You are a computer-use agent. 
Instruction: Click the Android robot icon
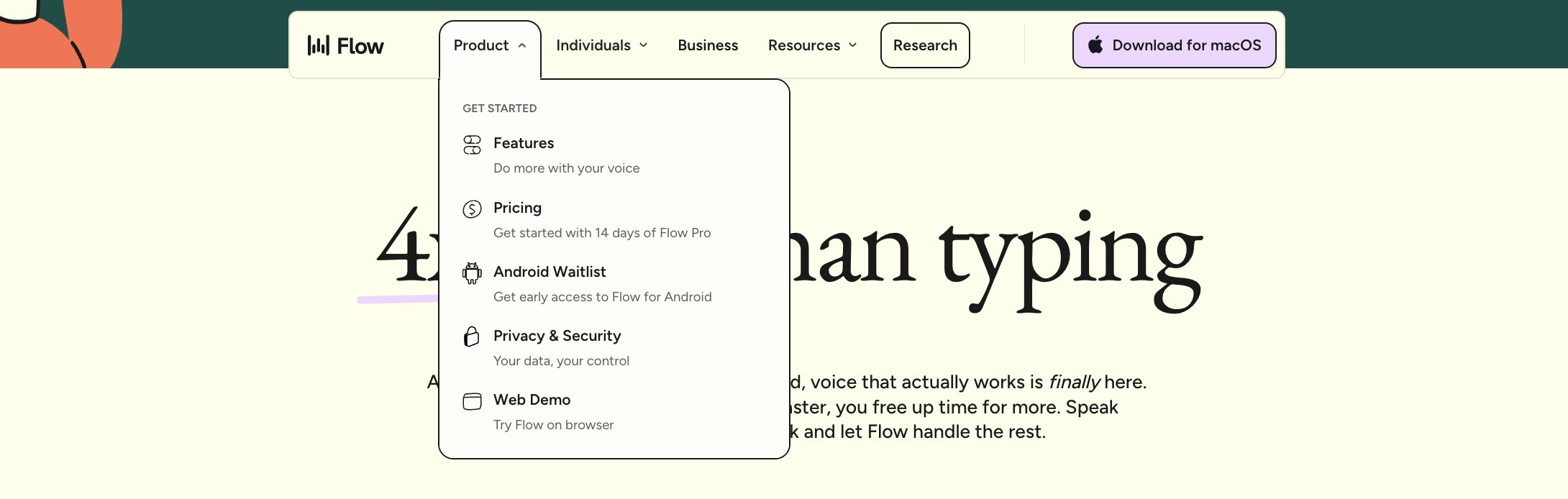tap(472, 273)
